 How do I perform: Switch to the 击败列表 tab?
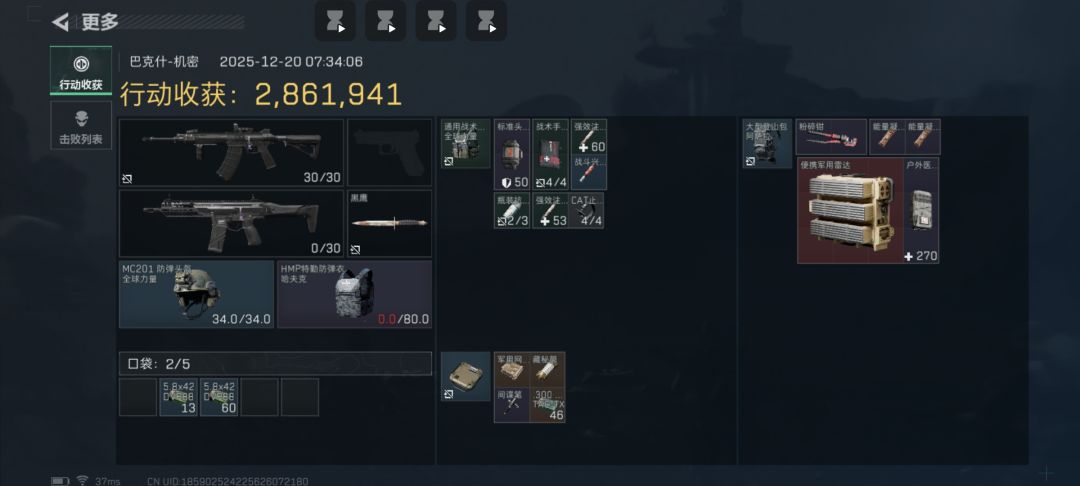(81, 125)
